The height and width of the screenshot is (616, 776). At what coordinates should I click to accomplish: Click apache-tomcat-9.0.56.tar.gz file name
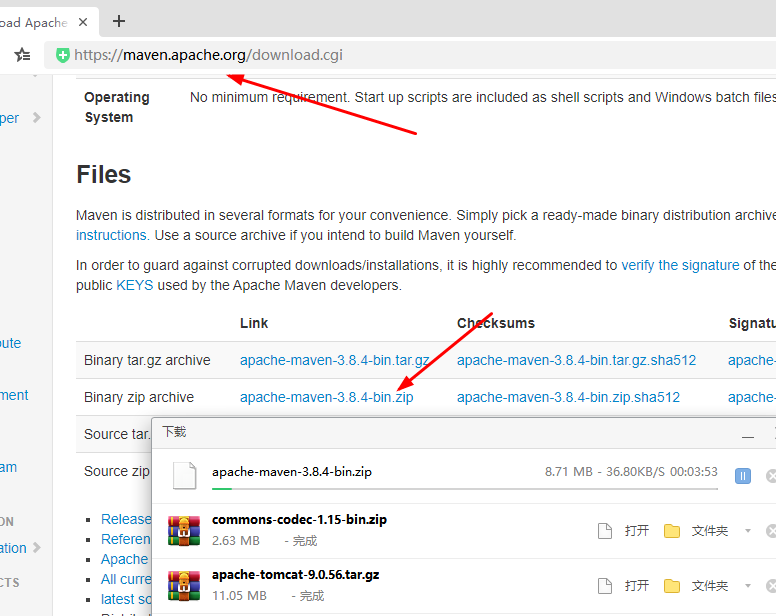point(295,574)
